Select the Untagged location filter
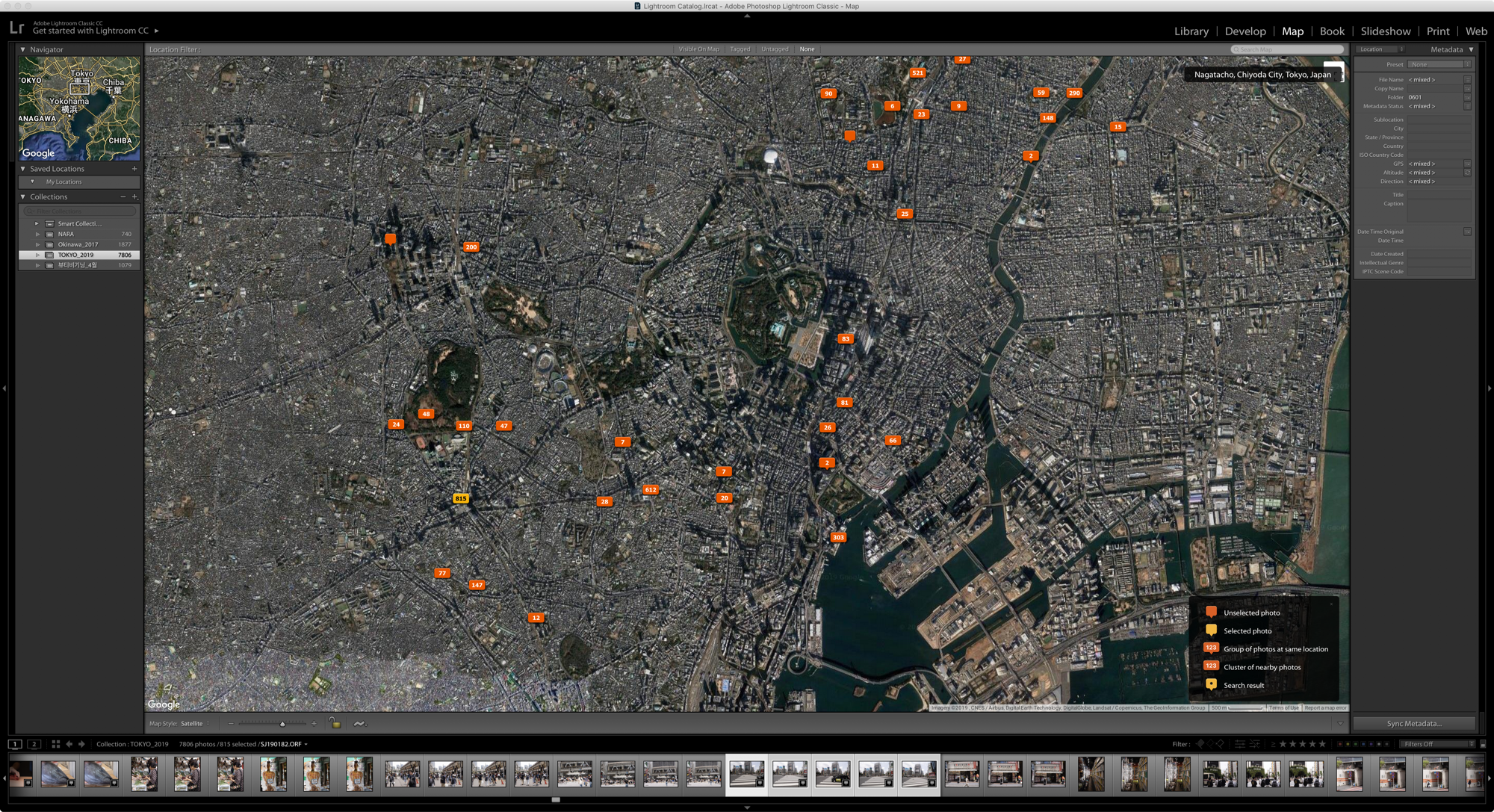This screenshot has height=812, width=1494. pos(775,49)
